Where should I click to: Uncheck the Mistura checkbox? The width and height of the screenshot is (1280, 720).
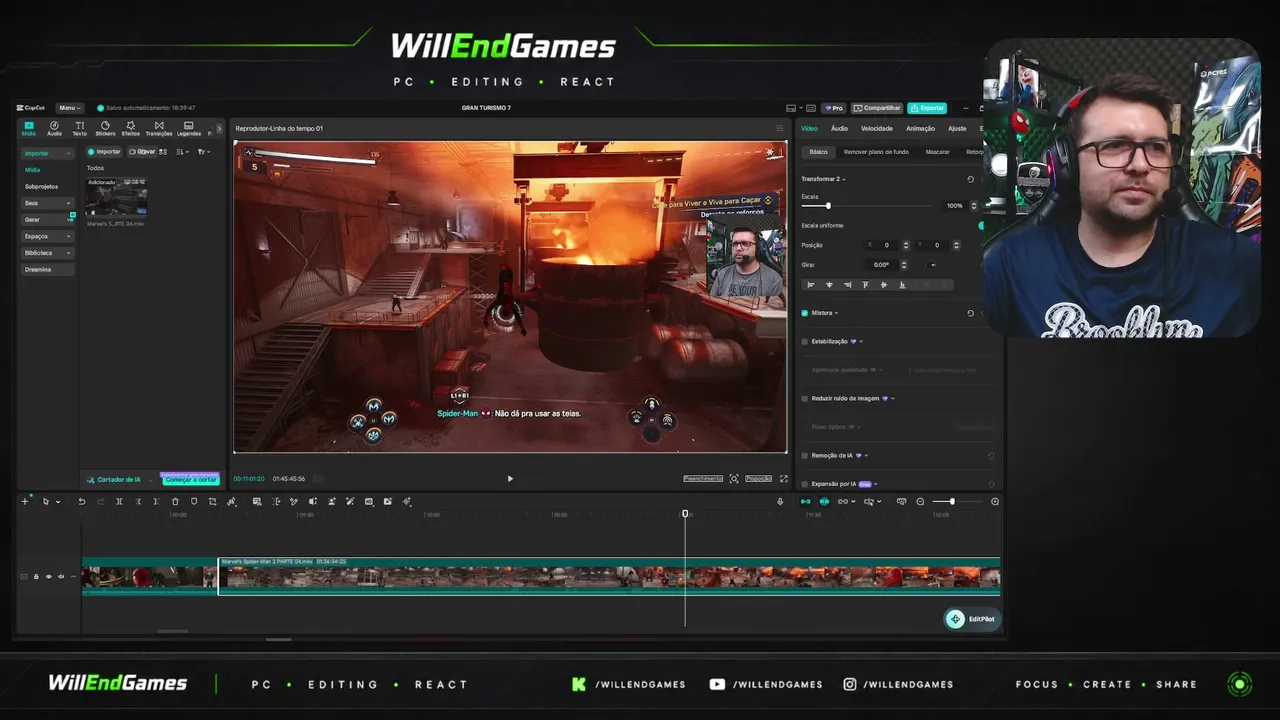805,313
